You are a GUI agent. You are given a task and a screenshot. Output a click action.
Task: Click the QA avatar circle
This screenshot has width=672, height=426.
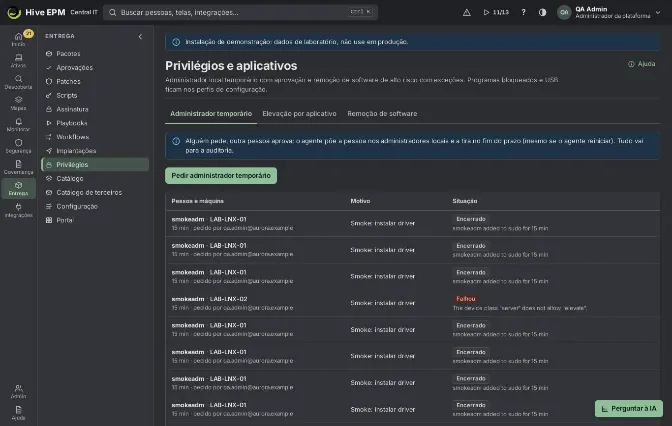(564, 12)
